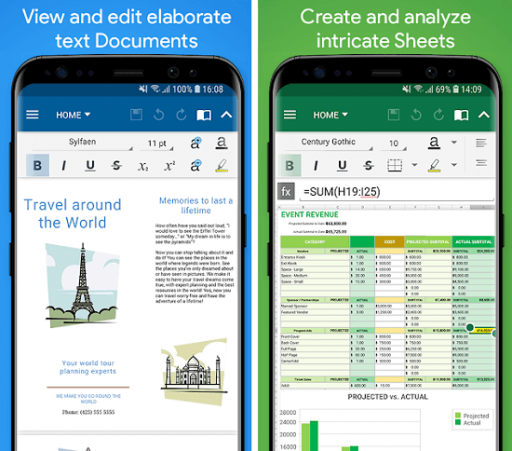Text effects icon in Documents second row
This screenshot has height=451, width=512.
click(196, 165)
